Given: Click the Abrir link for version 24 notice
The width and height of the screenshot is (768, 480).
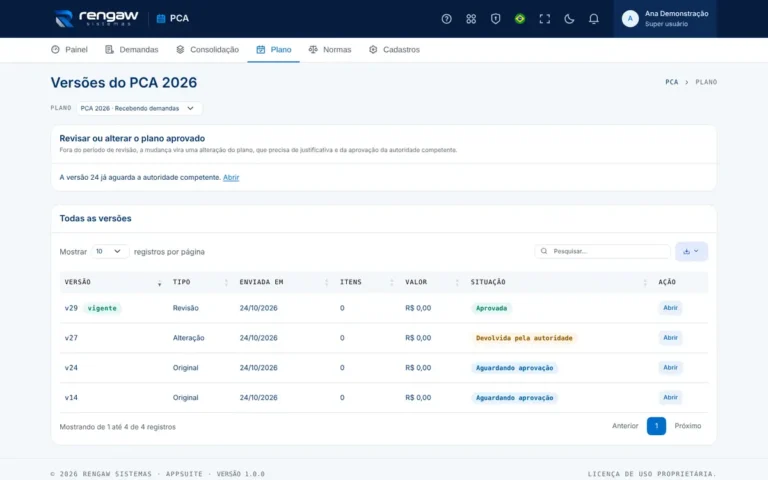Looking at the screenshot, I should [x=231, y=177].
